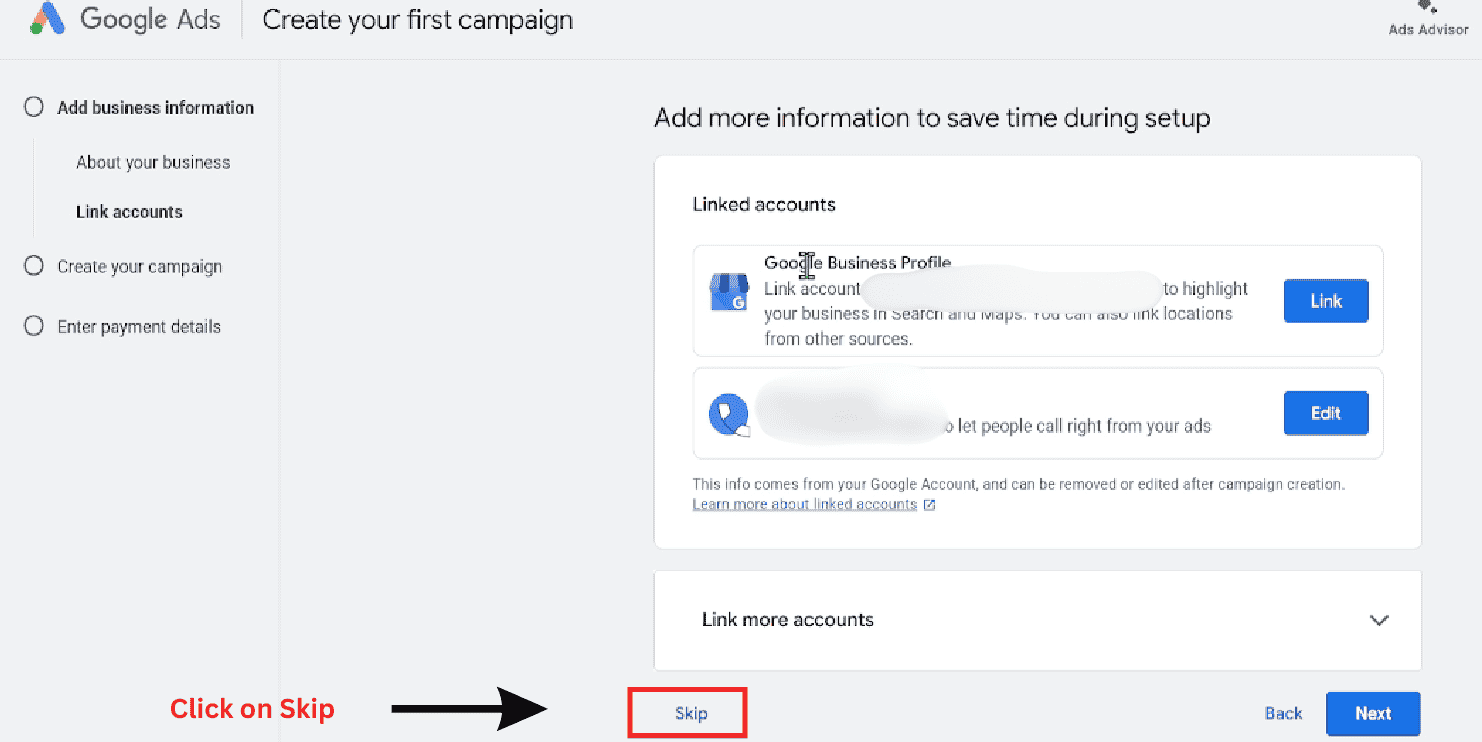The image size is (1482, 742).
Task: Edit the phone number for call ads
Action: [x=1325, y=412]
